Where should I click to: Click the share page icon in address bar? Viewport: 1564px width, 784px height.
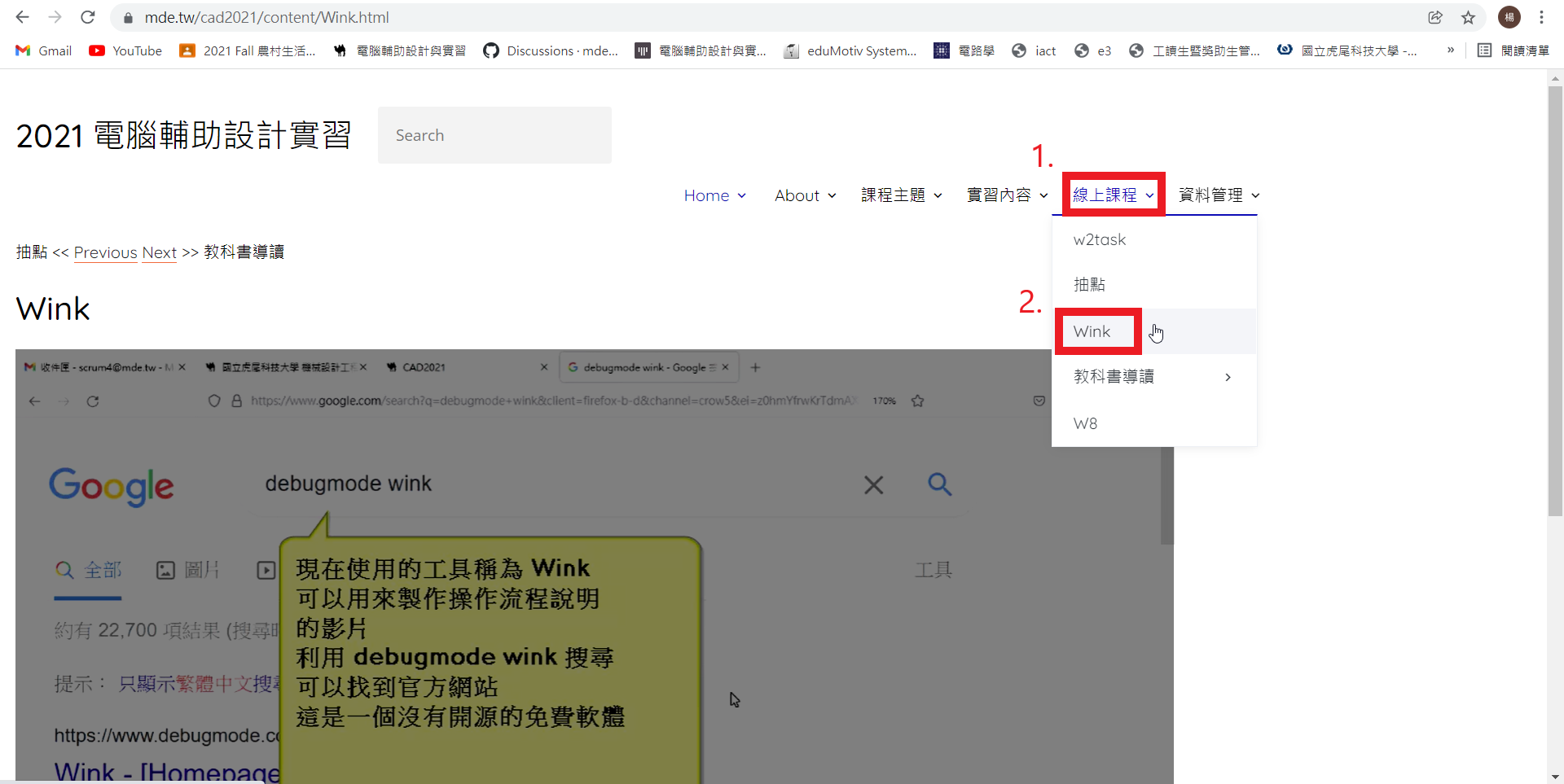(1435, 17)
